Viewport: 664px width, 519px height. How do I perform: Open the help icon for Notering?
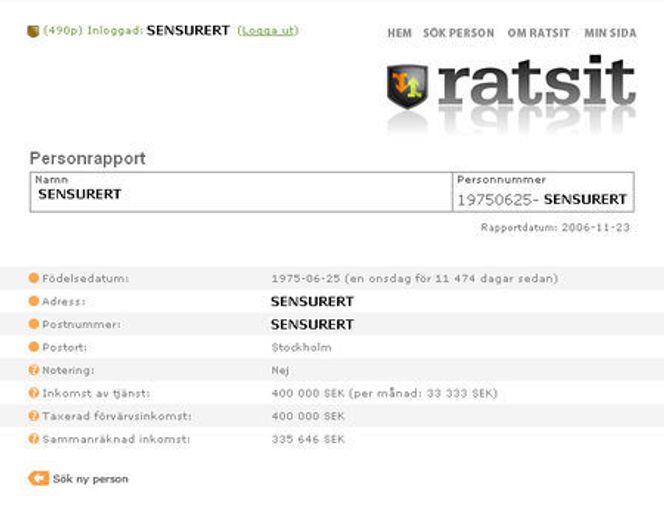(x=34, y=370)
